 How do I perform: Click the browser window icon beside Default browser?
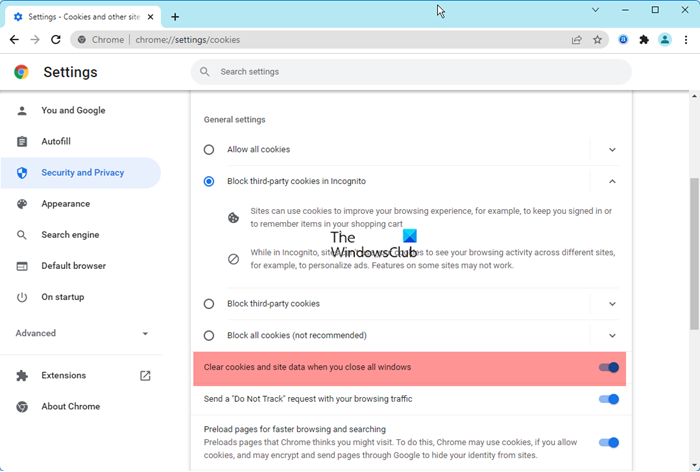[x=21, y=266]
